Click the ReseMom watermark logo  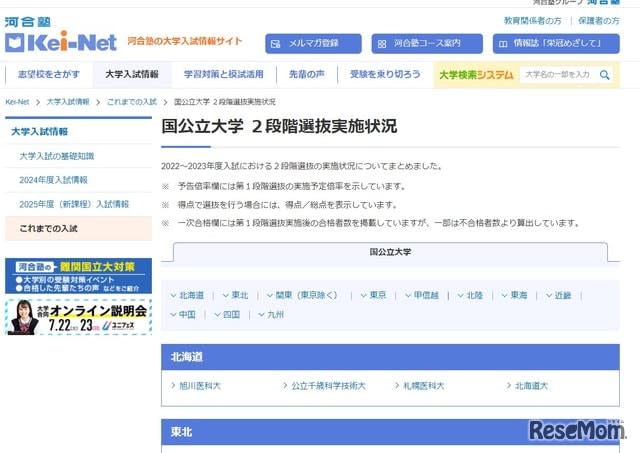[577, 430]
